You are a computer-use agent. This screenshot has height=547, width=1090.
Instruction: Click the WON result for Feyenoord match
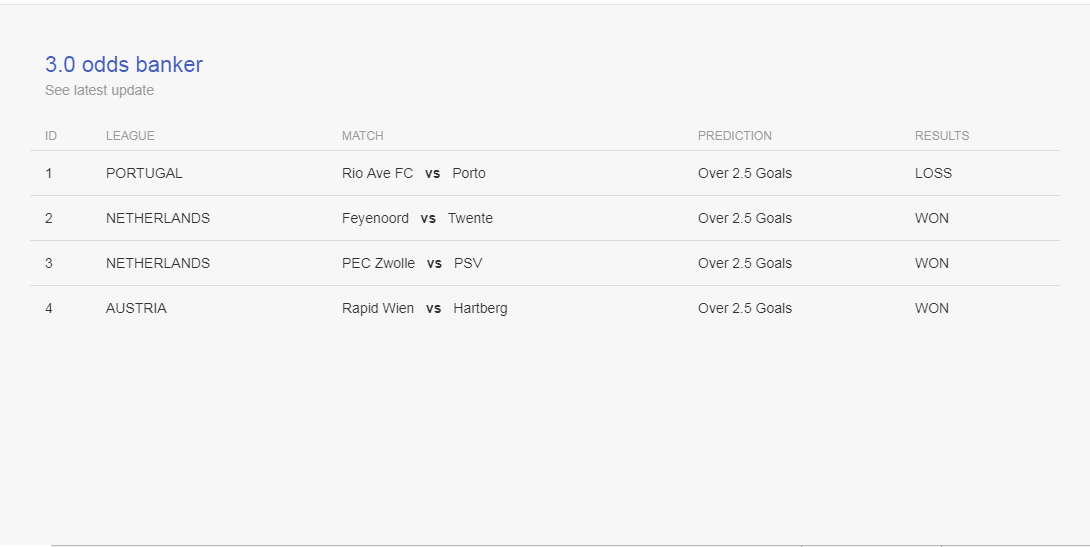pos(932,218)
